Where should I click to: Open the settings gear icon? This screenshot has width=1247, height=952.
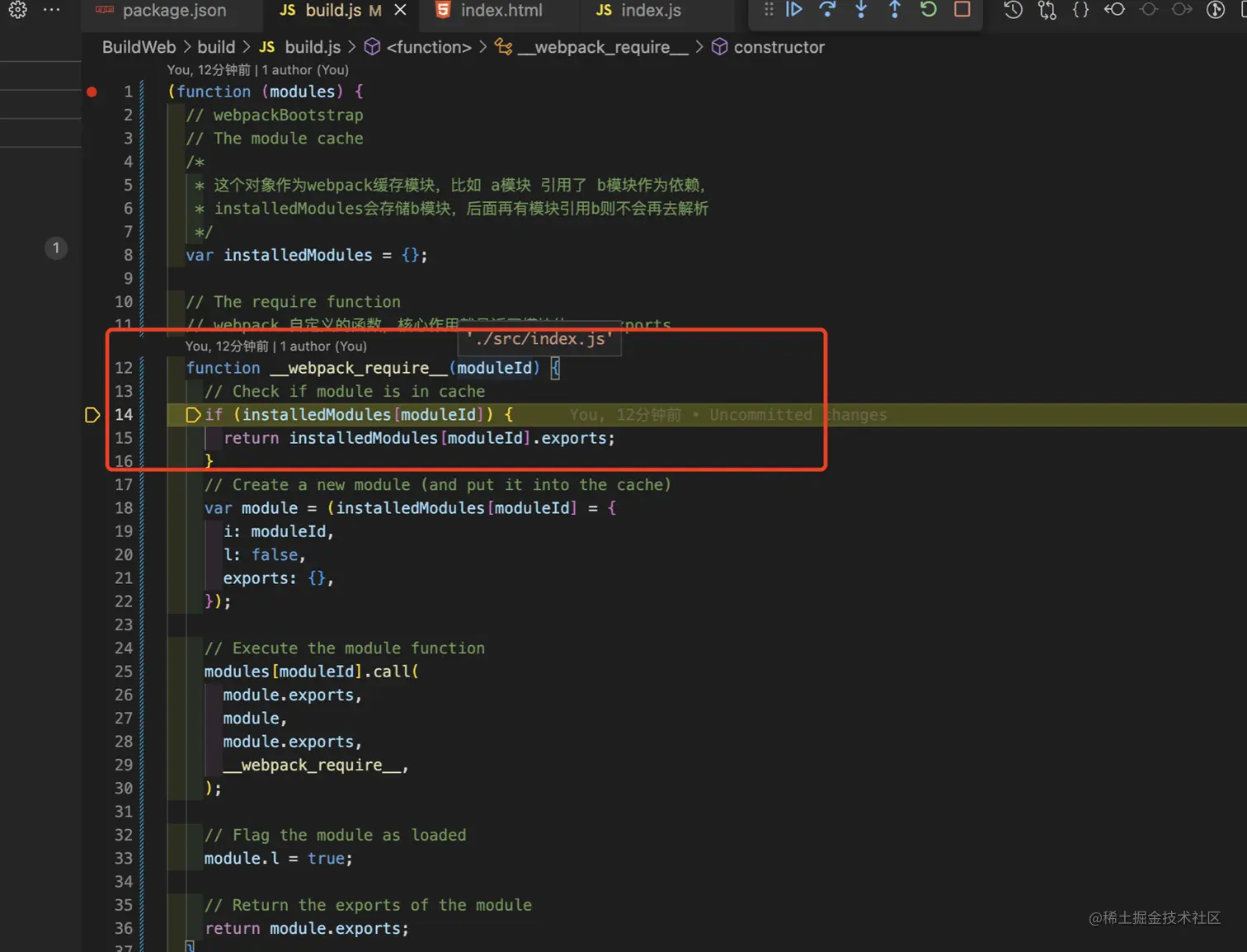[x=18, y=10]
